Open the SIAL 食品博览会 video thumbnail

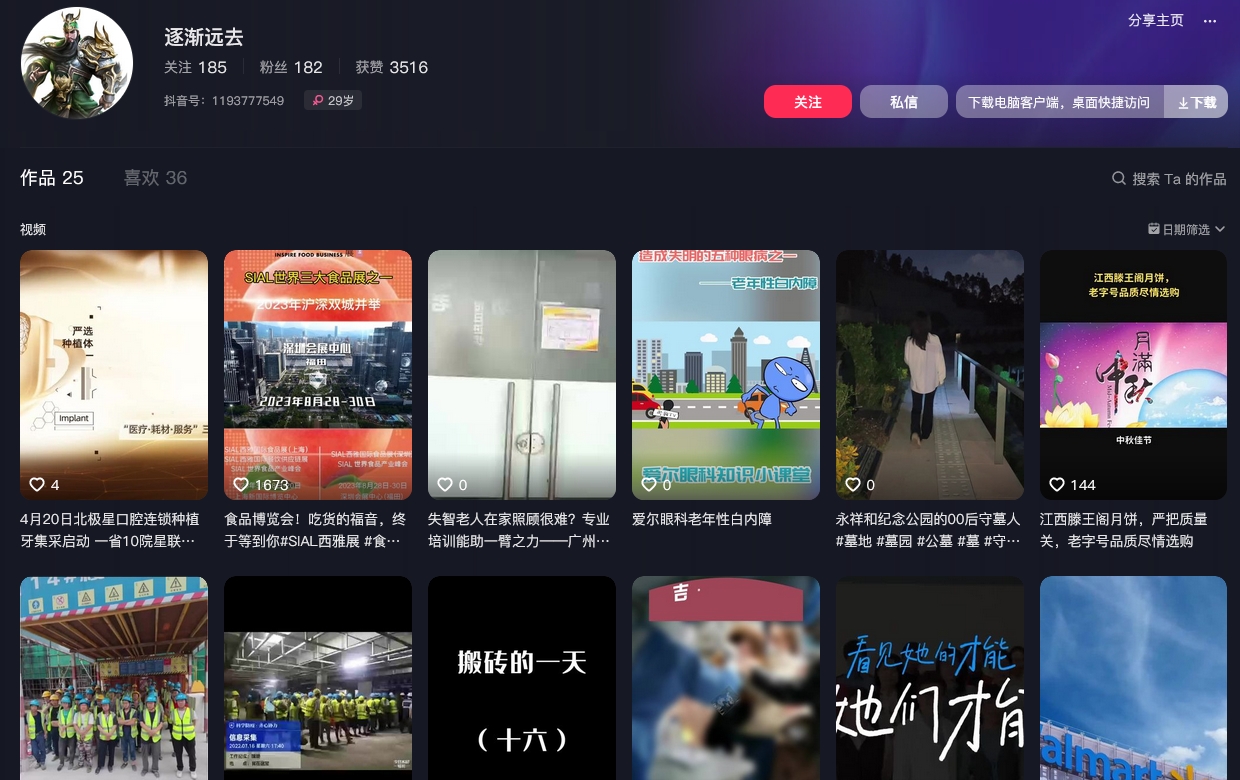point(318,375)
